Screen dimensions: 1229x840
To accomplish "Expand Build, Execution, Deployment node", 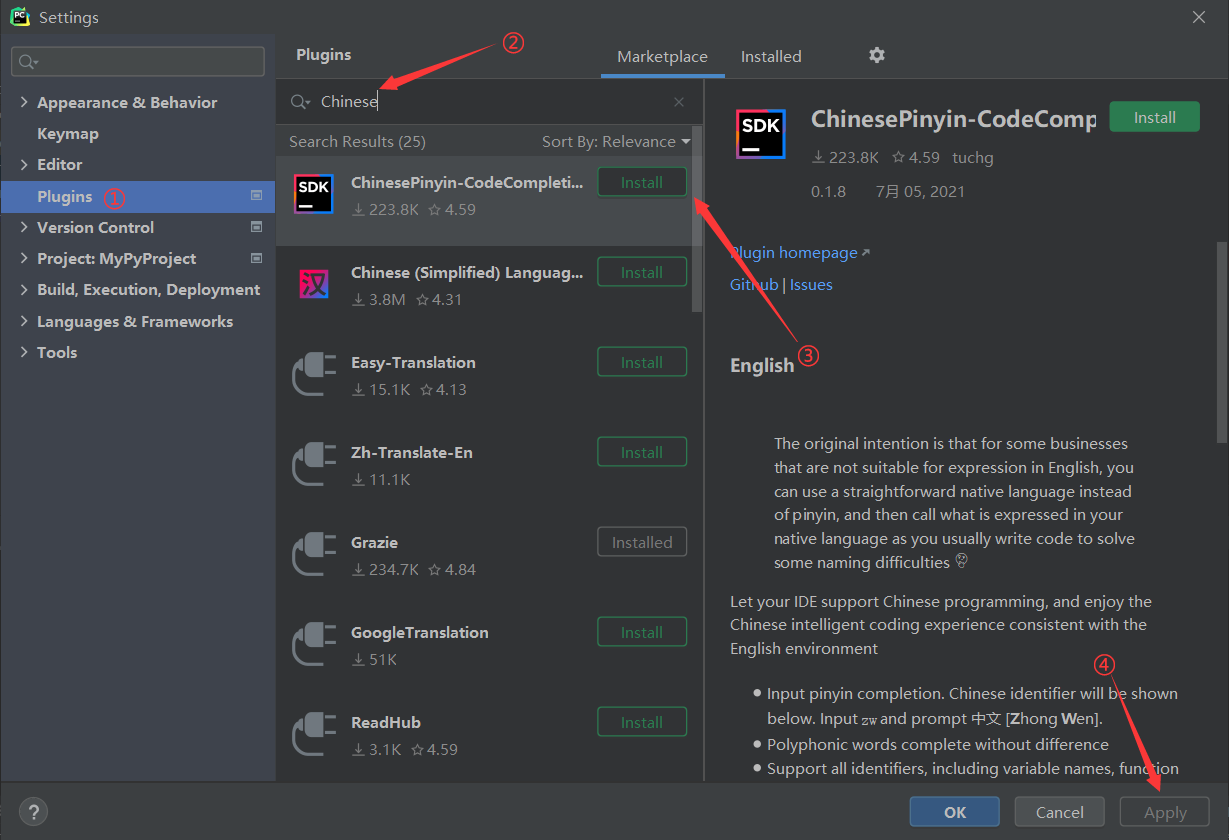I will pos(24,289).
